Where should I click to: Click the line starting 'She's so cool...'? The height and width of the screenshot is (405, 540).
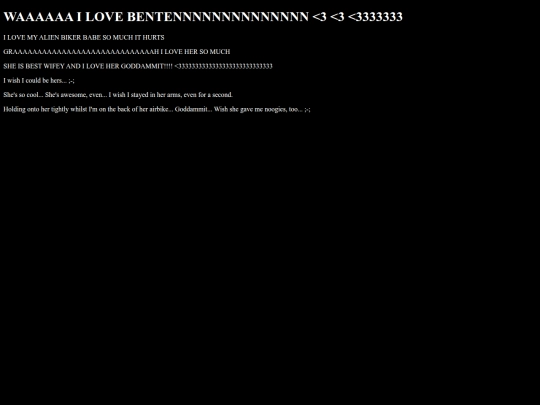[x=118, y=95]
